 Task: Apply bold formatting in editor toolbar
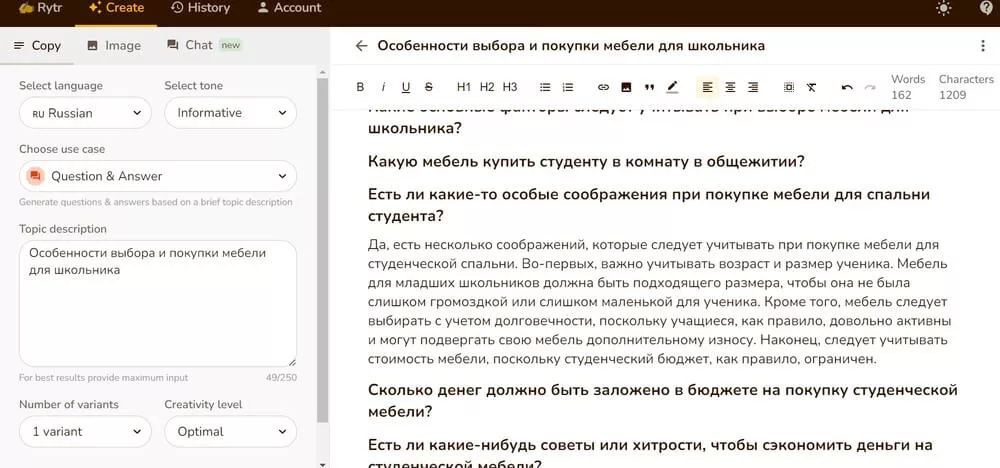360,87
